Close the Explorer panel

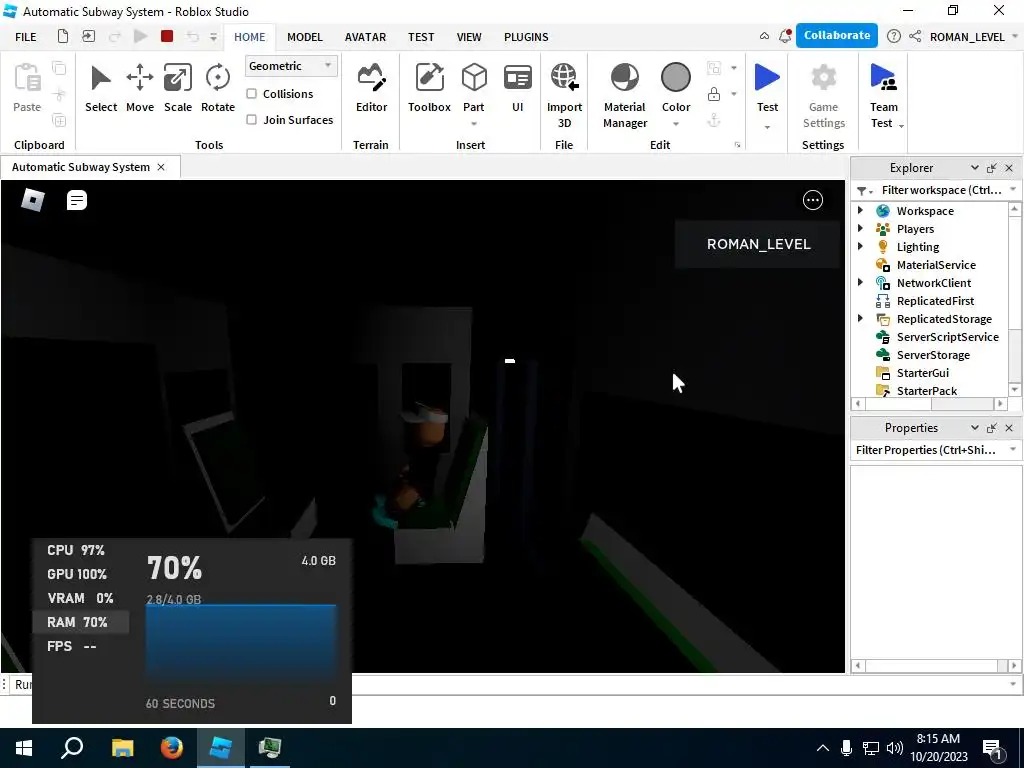click(1009, 168)
